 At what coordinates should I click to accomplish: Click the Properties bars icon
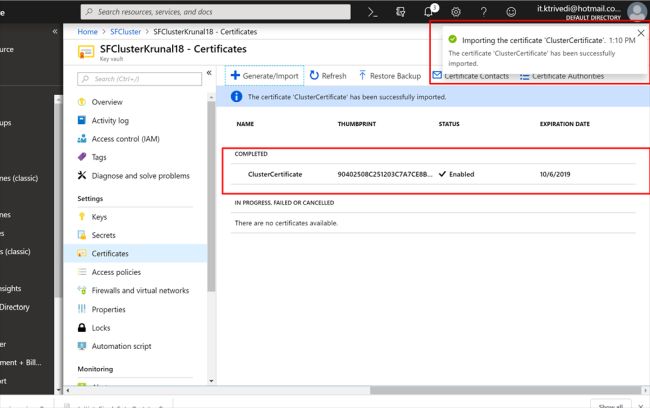82,308
